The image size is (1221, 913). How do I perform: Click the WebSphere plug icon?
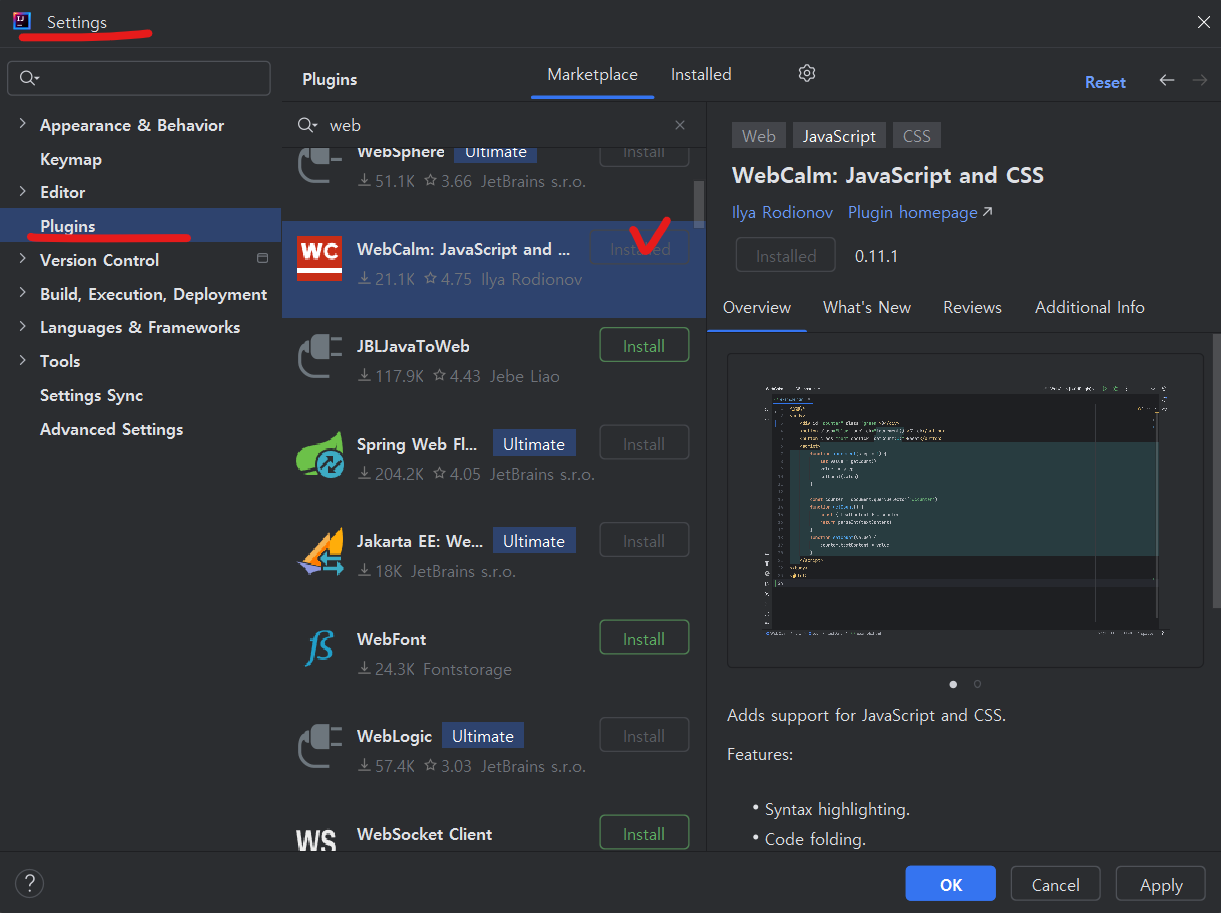point(320,165)
